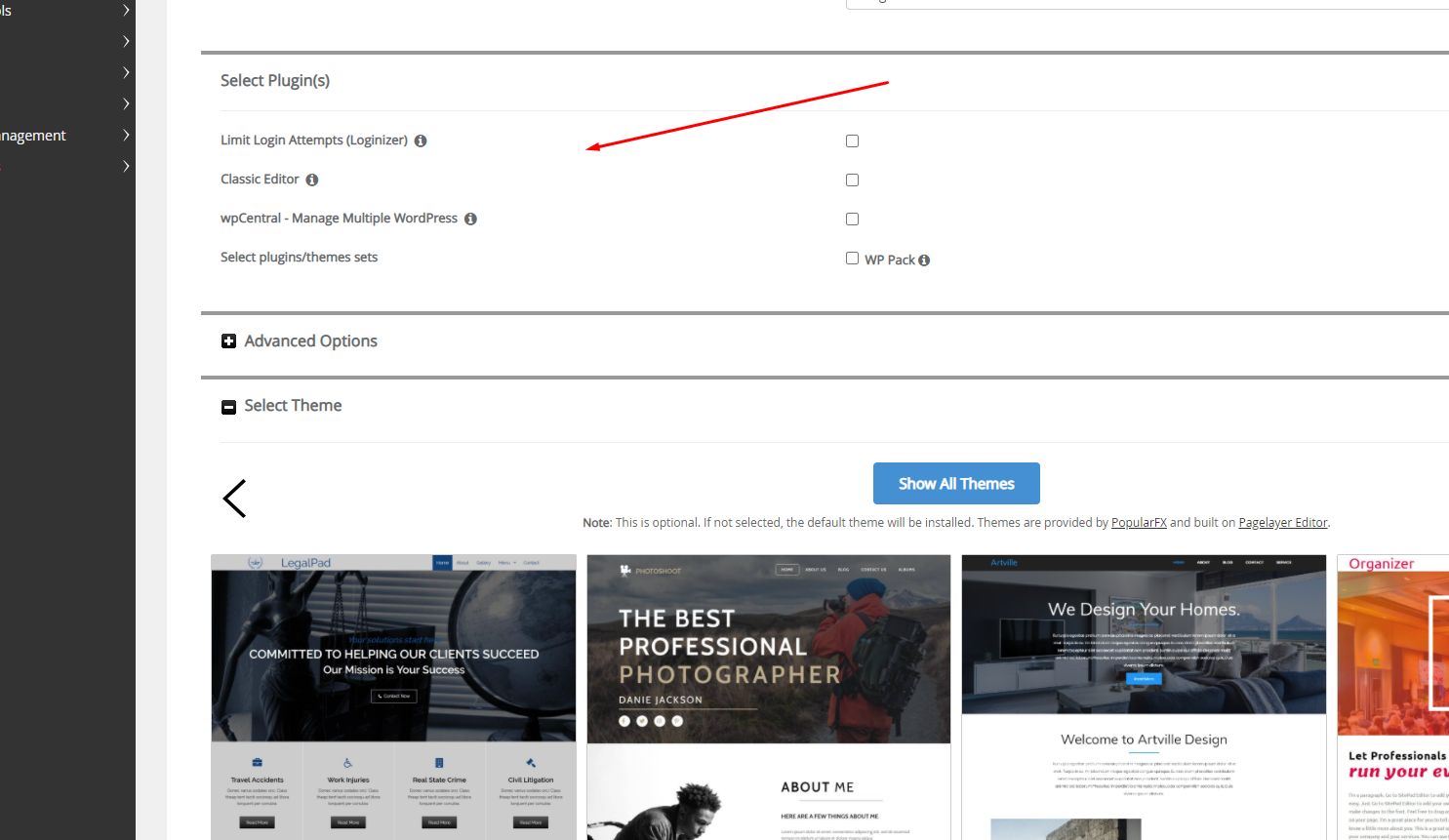This screenshot has width=1449, height=840.
Task: Expand the Advanced Options section
Action: 310,341
